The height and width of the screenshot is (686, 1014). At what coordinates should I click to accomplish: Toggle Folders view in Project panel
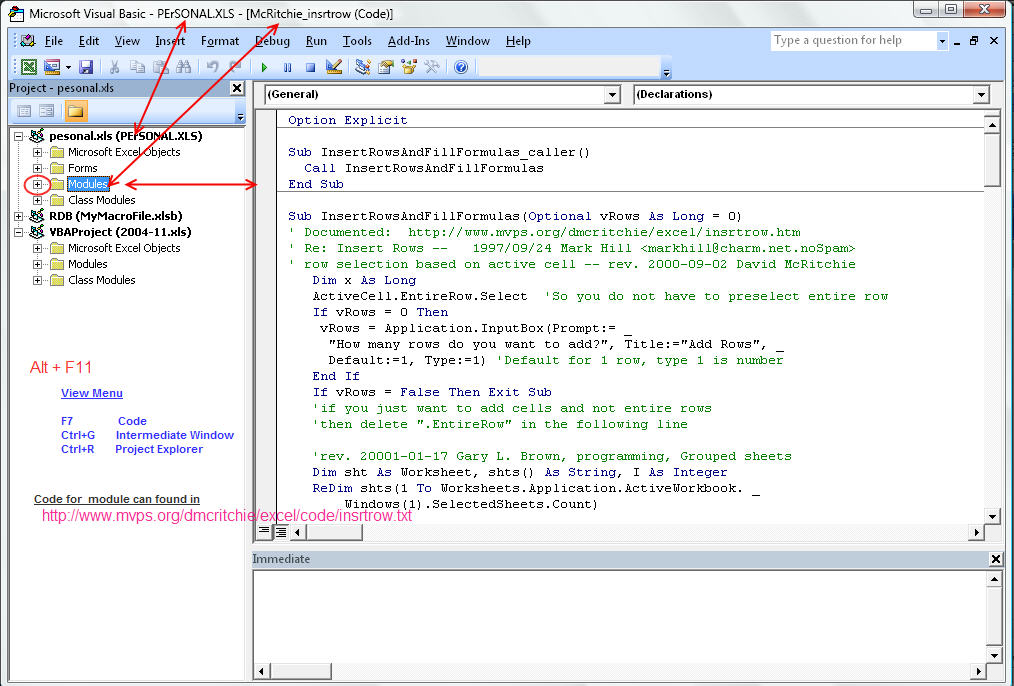pyautogui.click(x=76, y=111)
